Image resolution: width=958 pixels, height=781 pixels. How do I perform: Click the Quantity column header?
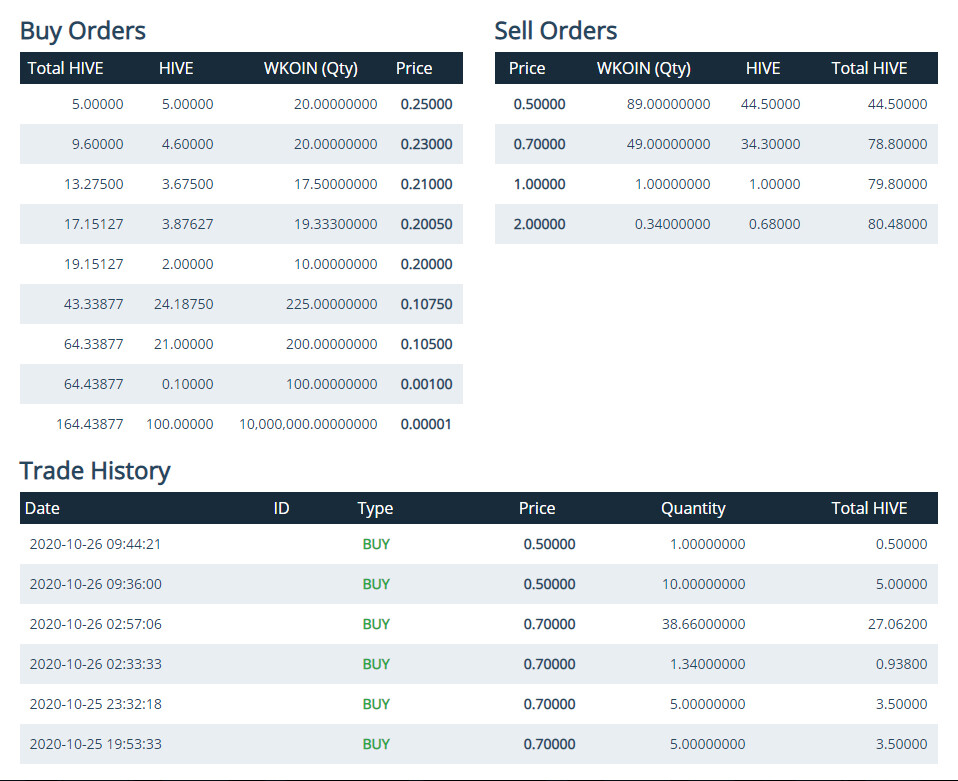(693, 508)
